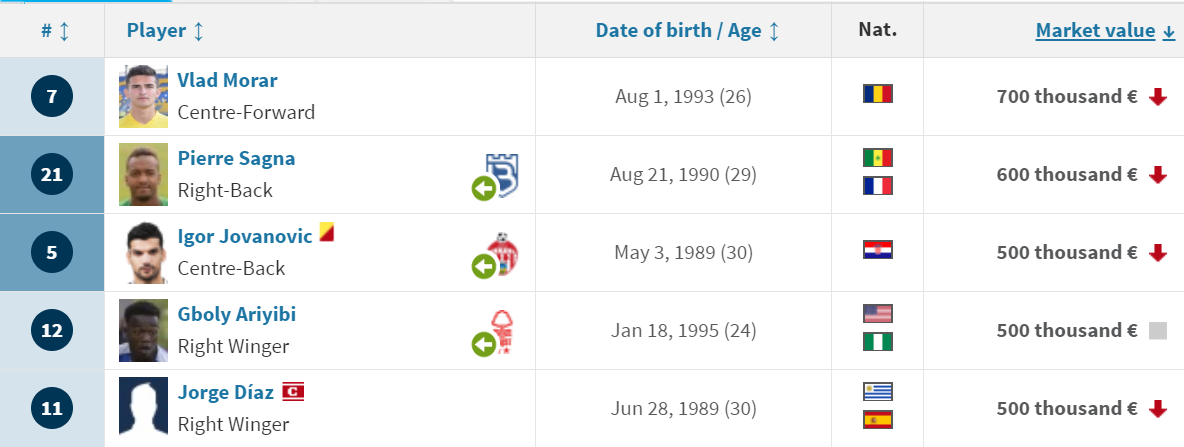Click Pierre Sagna's club crest icon

[502, 175]
